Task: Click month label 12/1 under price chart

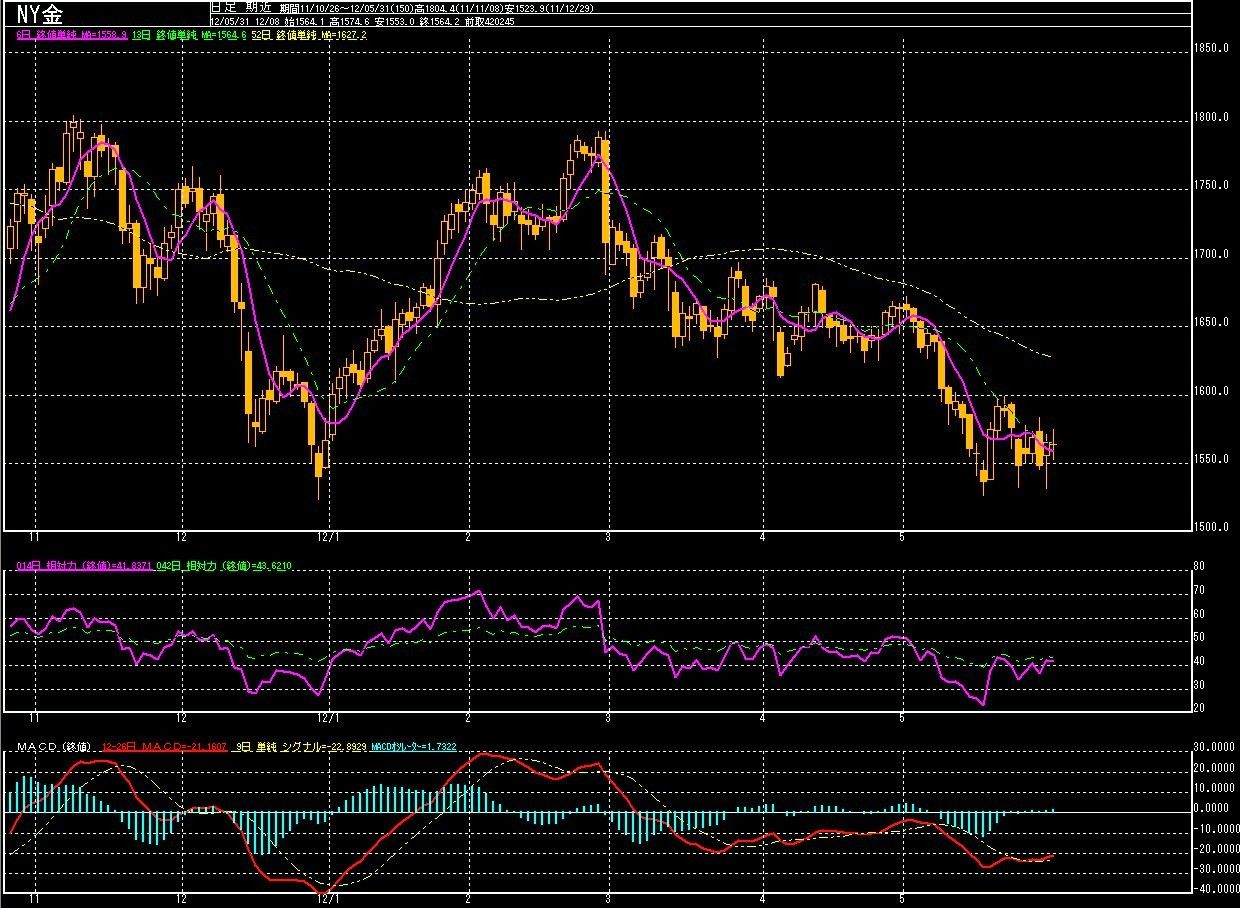Action: click(x=329, y=537)
